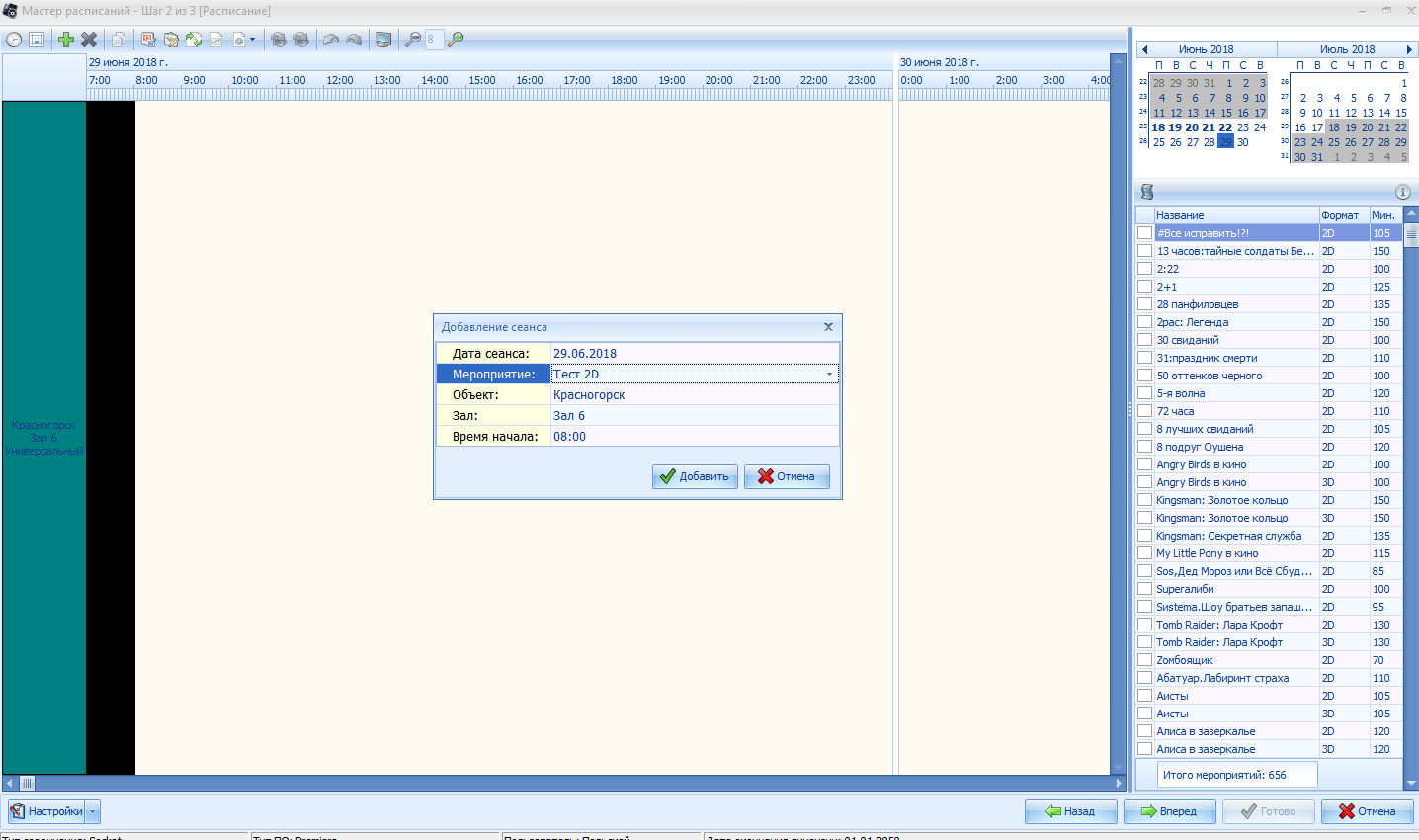Viewport: 1419px width, 840px height.
Task: Sort by Название column header
Action: pyautogui.click(x=1236, y=215)
